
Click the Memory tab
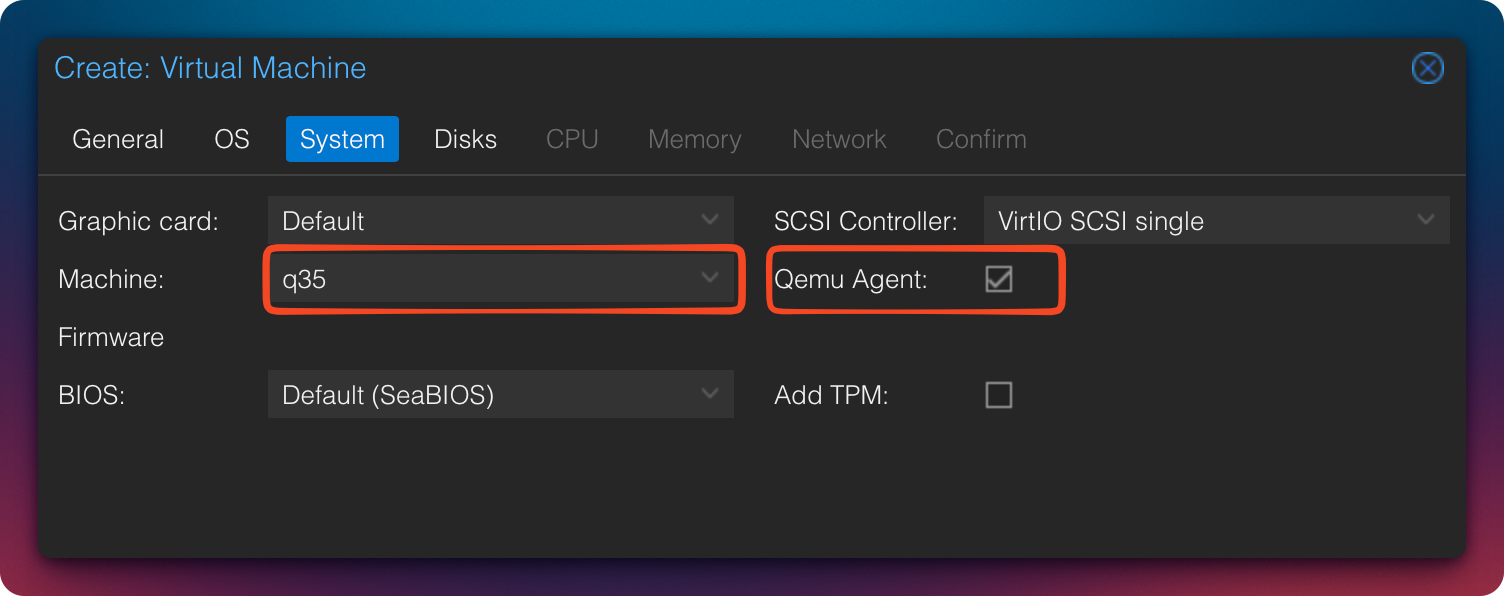click(x=694, y=139)
